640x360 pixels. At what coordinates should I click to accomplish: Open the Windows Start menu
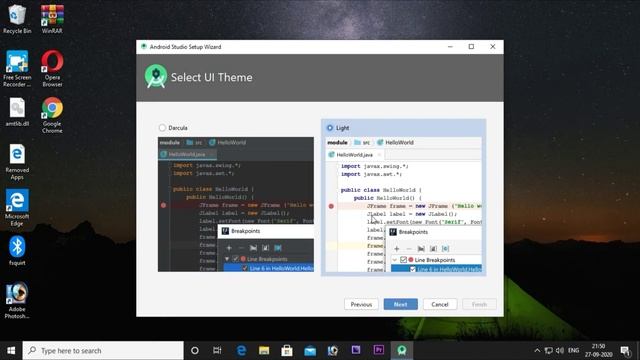(x=11, y=351)
